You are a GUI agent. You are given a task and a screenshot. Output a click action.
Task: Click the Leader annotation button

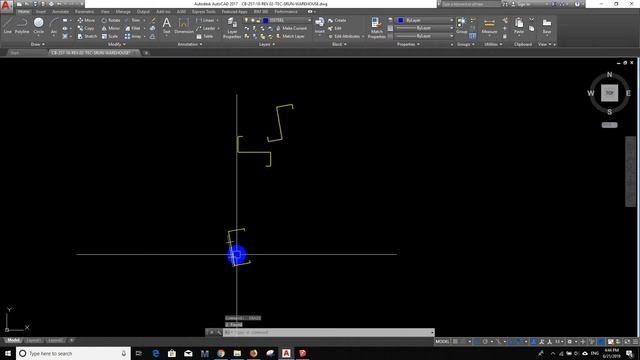point(206,28)
